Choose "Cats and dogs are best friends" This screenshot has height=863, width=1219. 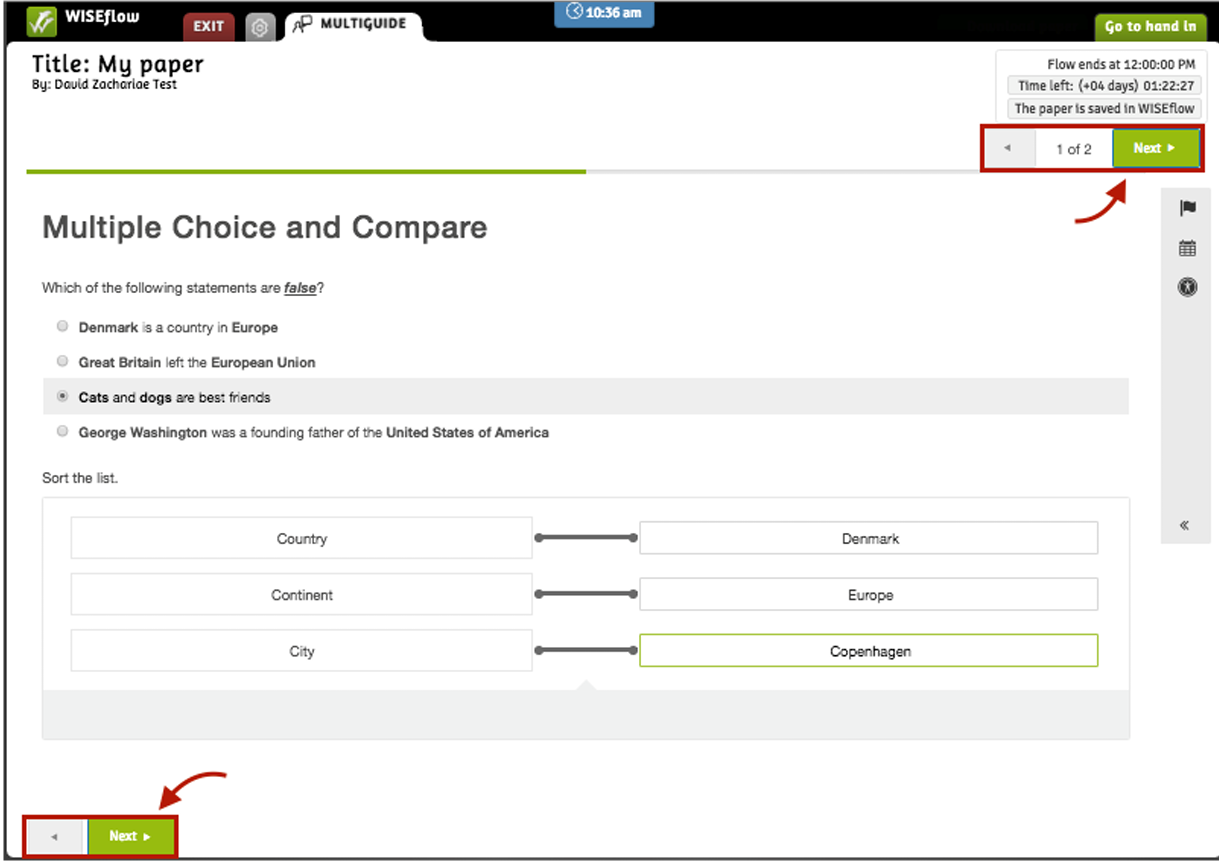coord(63,397)
